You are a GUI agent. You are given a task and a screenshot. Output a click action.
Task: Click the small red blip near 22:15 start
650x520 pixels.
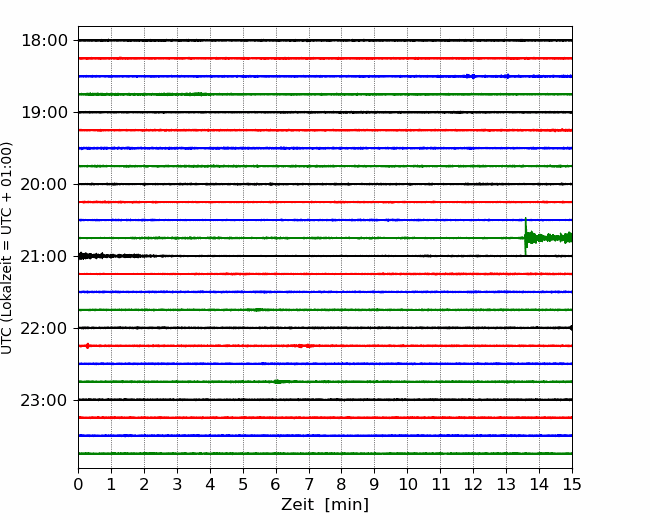coord(87,346)
